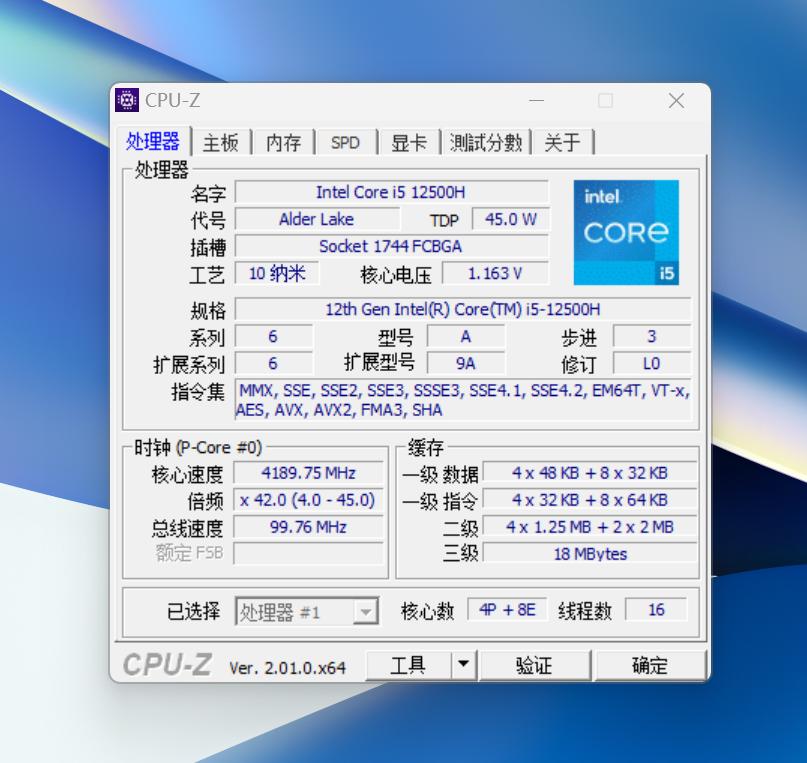Image resolution: width=807 pixels, height=763 pixels.
Task: Open the 关于 tab
Action: coord(563,142)
